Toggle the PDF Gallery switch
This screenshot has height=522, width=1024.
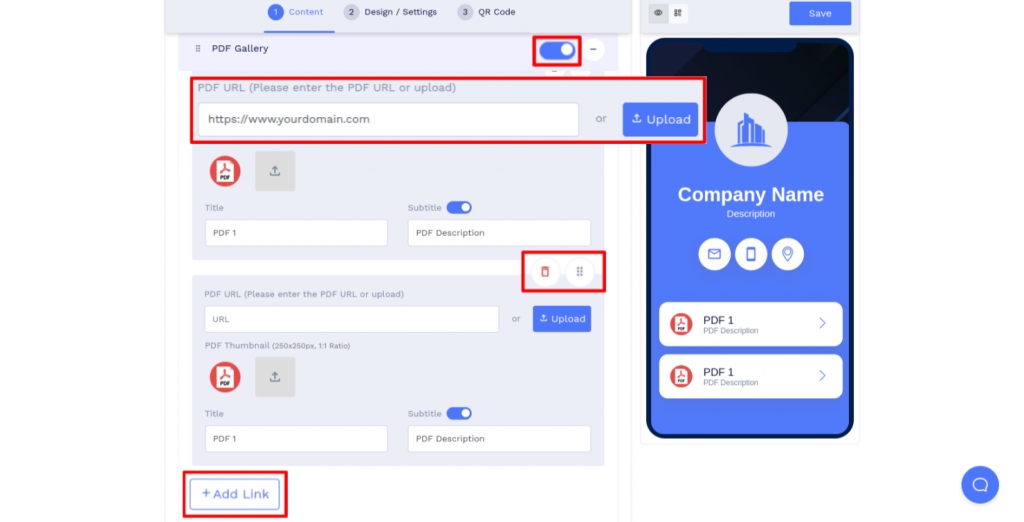(557, 49)
